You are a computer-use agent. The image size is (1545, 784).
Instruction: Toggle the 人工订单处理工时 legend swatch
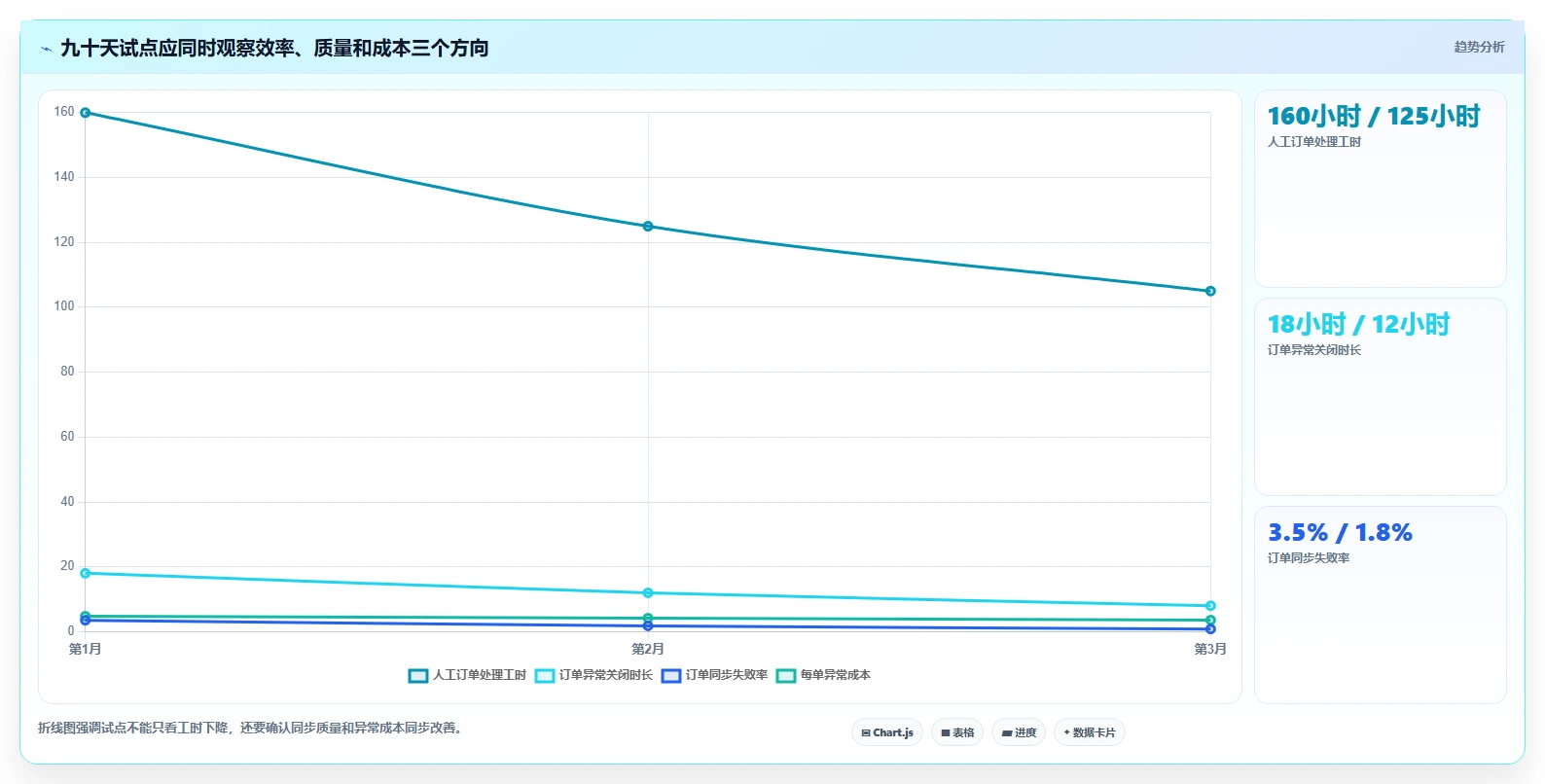[x=418, y=675]
